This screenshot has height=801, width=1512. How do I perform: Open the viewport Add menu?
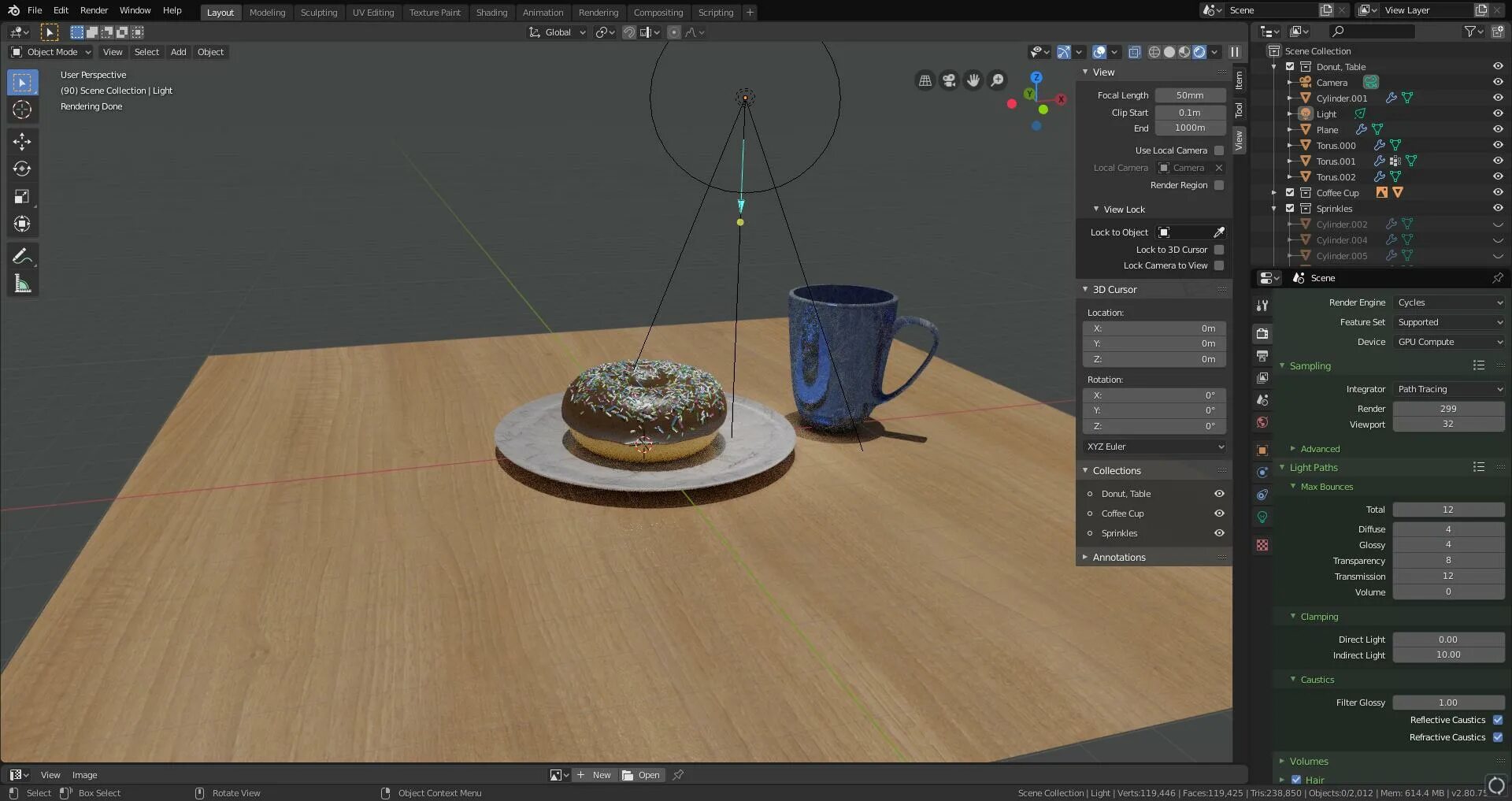[x=179, y=52]
